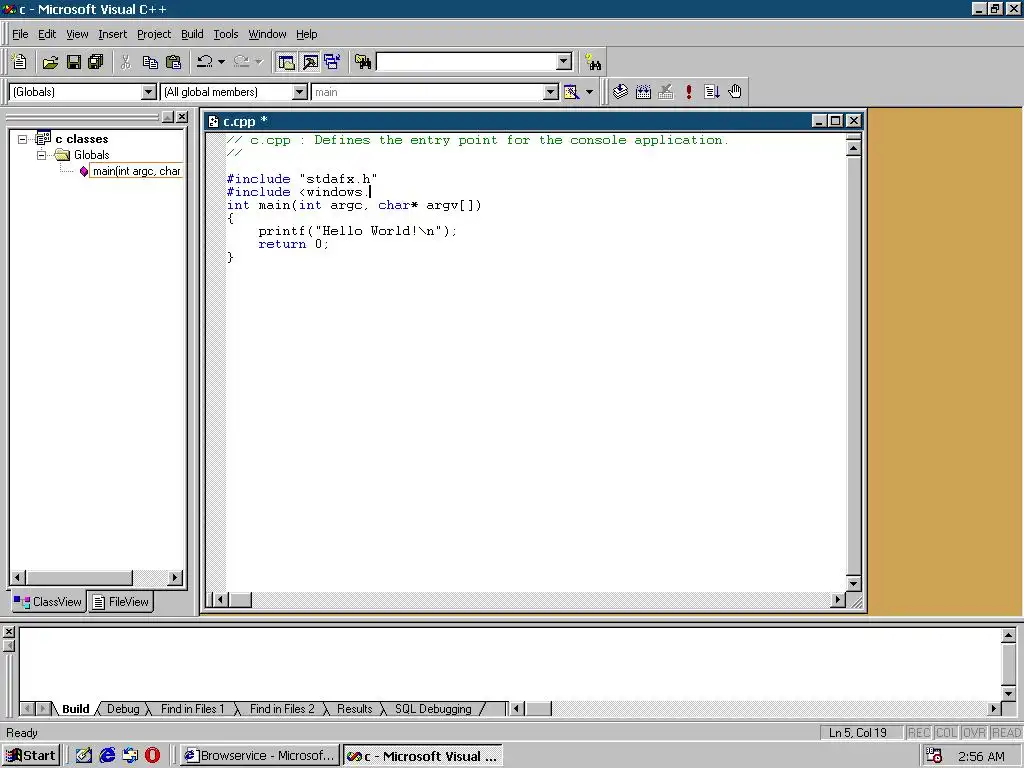Open the main members dropdown
Screen dimensions: 1024x768
pos(551,92)
